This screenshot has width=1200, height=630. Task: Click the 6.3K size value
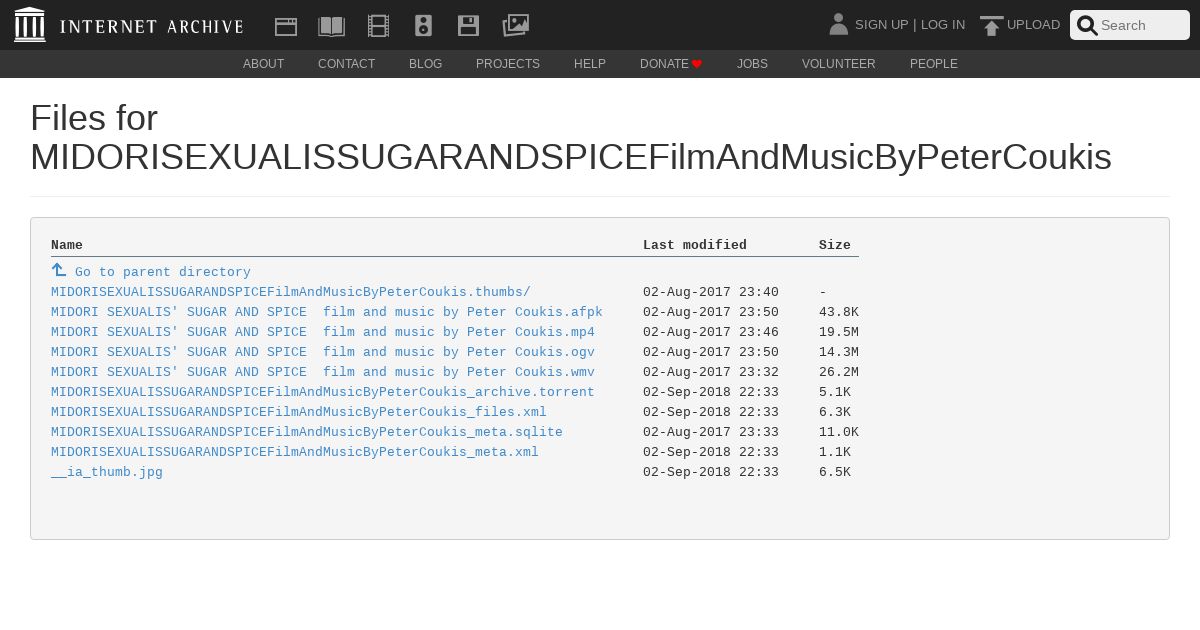point(835,412)
